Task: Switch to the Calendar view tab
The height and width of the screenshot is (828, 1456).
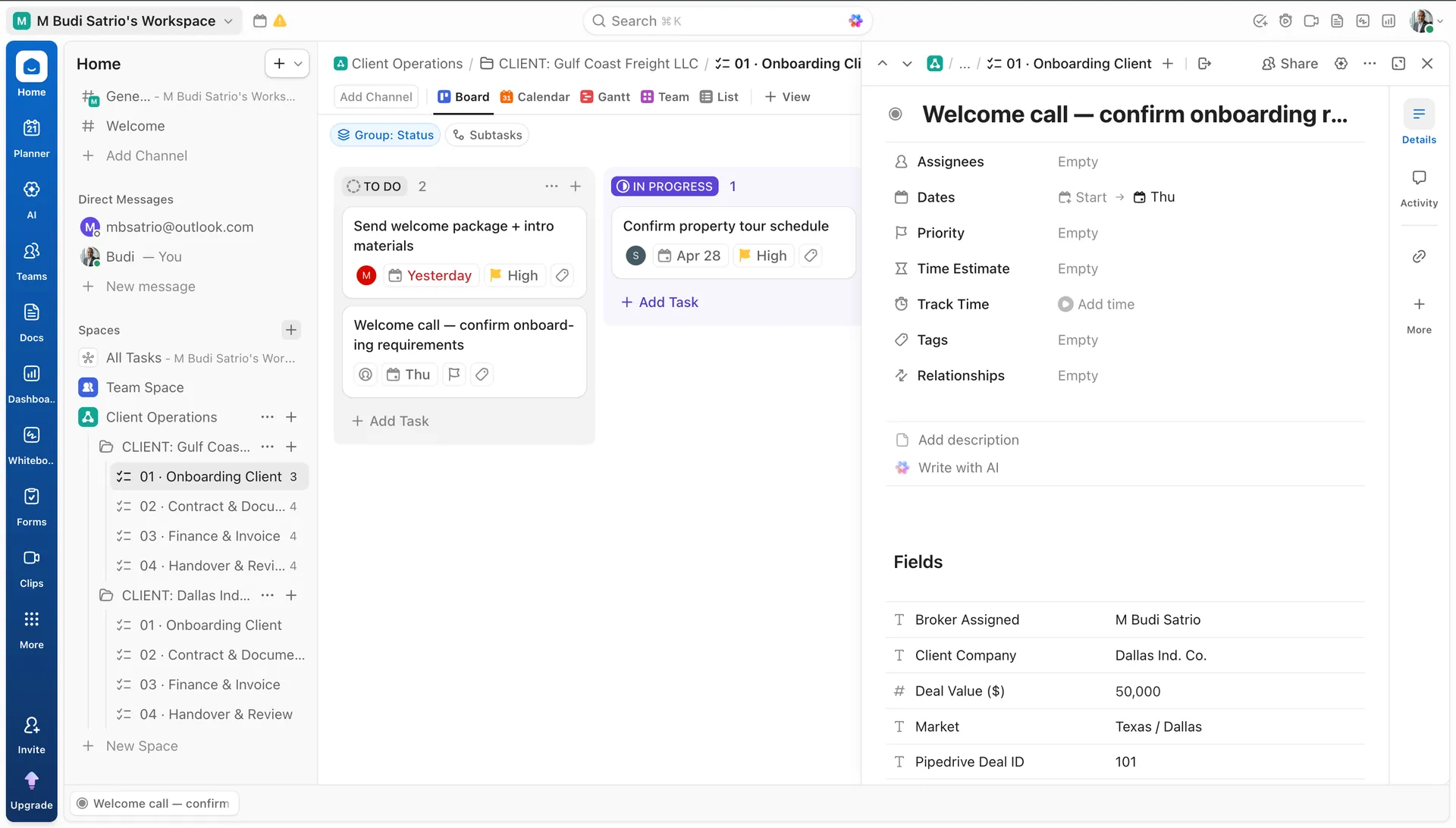Action: 535,96
